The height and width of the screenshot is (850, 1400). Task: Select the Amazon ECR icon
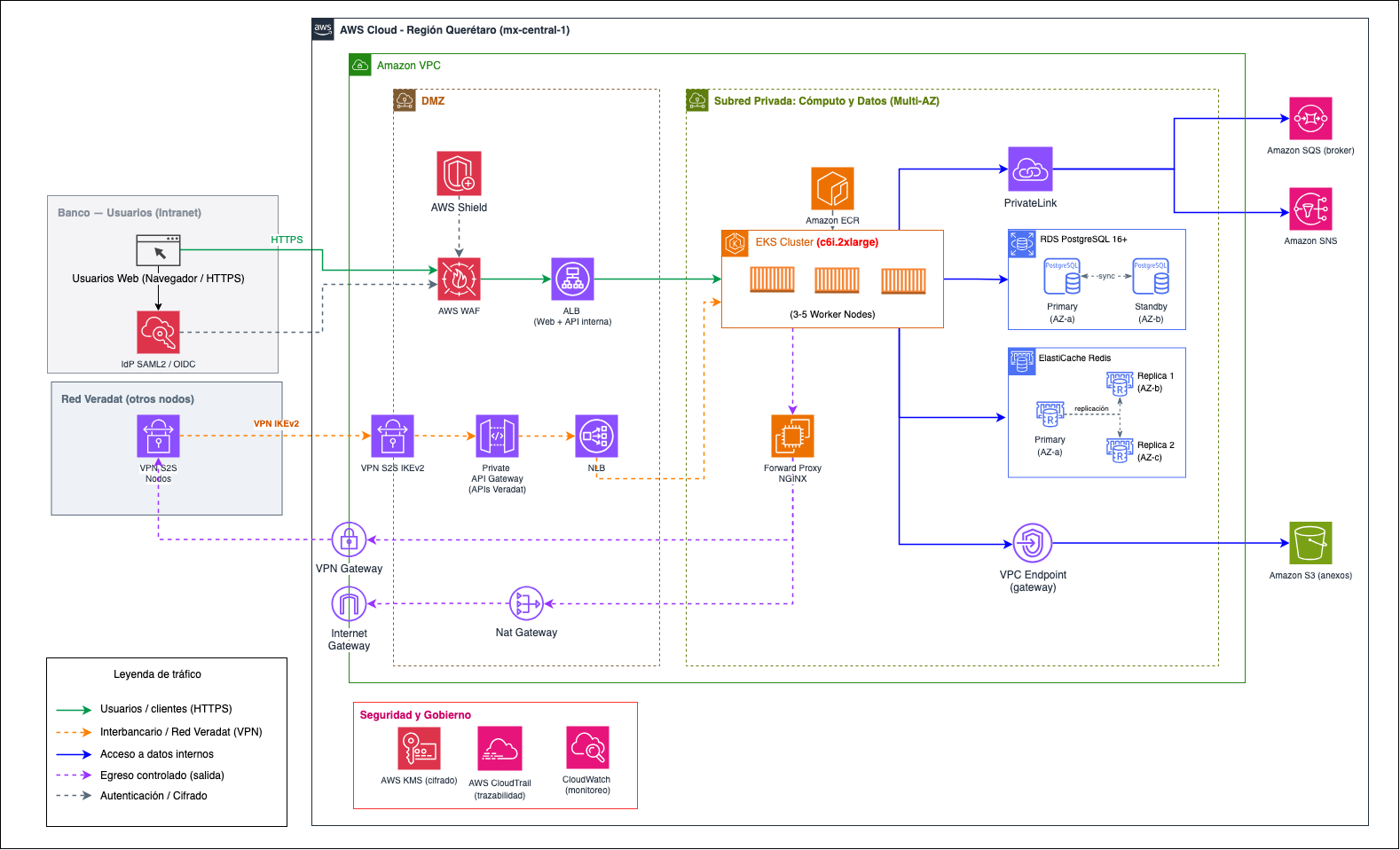(x=832, y=189)
